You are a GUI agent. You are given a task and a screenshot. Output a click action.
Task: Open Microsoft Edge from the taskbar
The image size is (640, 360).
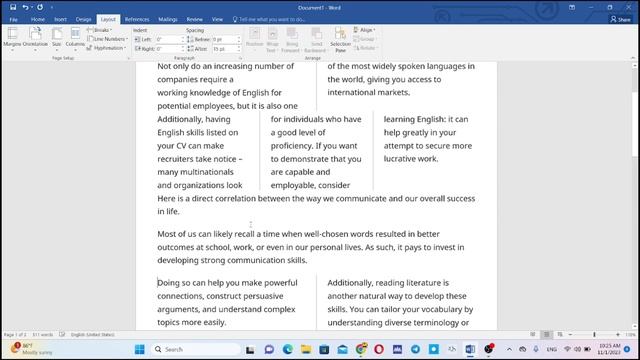(288, 349)
